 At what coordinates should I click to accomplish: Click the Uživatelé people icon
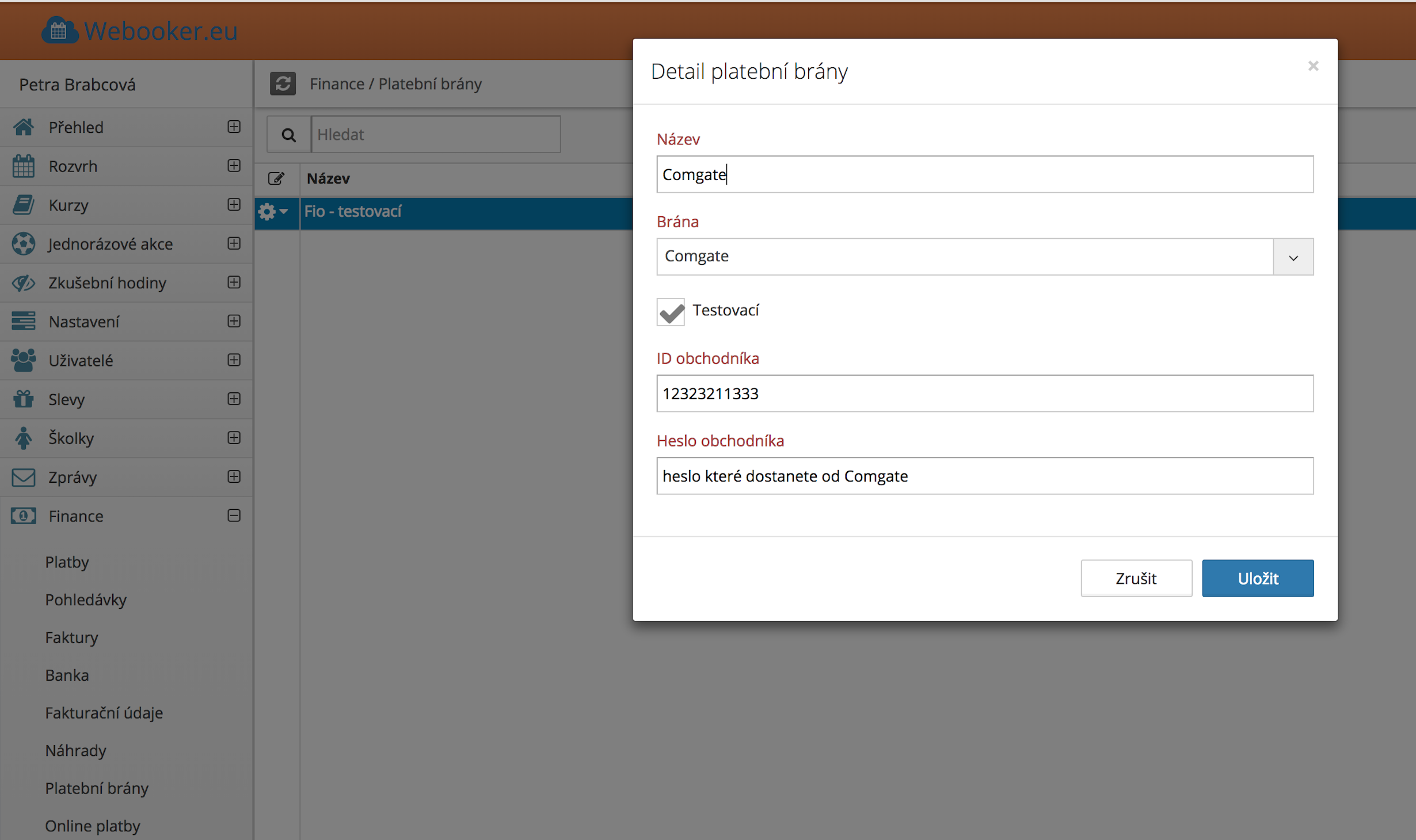pos(23,360)
